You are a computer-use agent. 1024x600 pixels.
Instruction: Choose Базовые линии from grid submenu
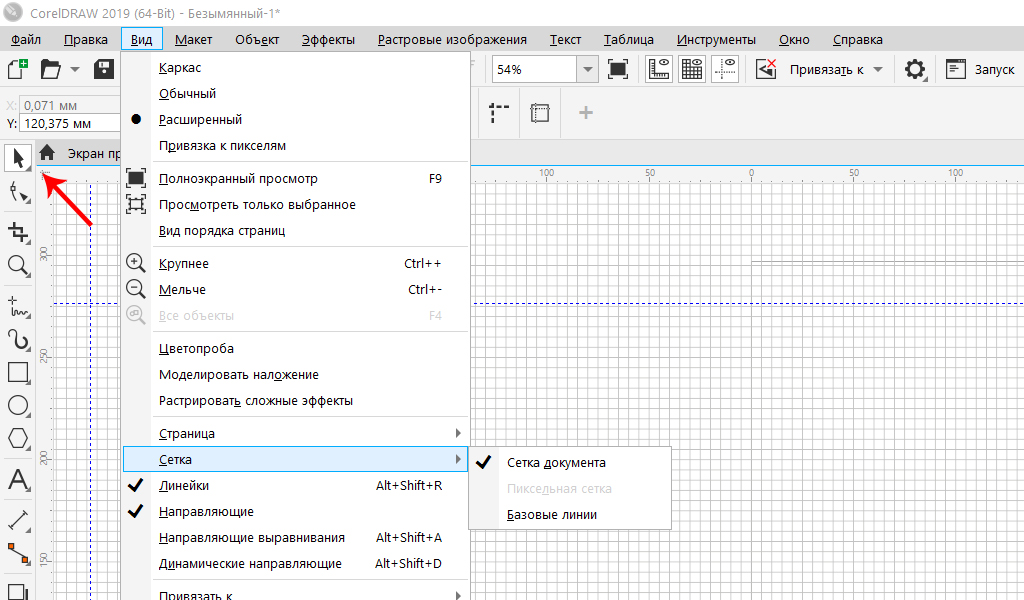tap(551, 515)
